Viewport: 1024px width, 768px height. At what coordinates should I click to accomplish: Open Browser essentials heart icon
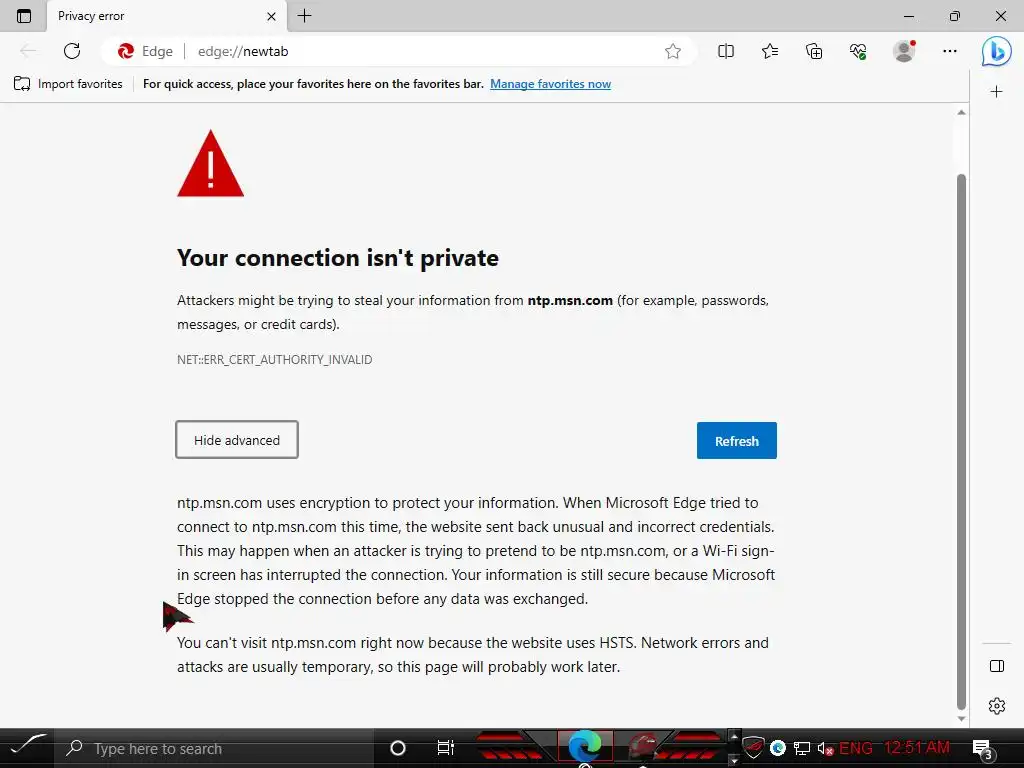pos(858,51)
